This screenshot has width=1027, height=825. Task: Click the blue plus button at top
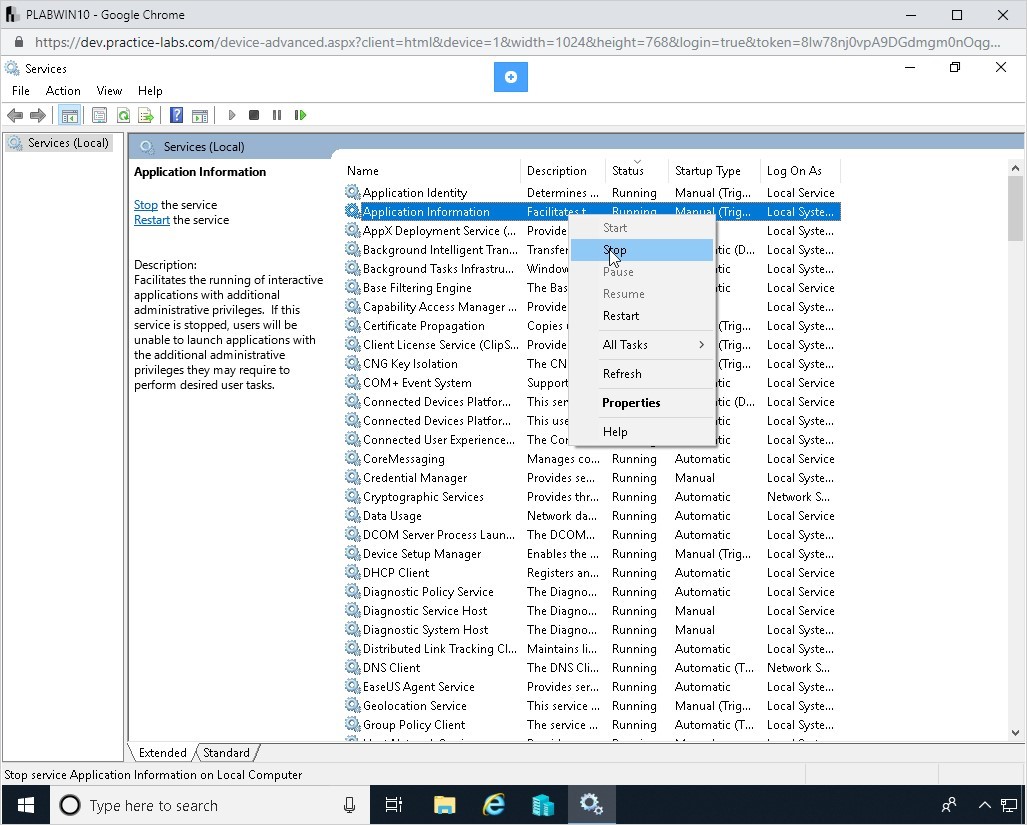511,77
